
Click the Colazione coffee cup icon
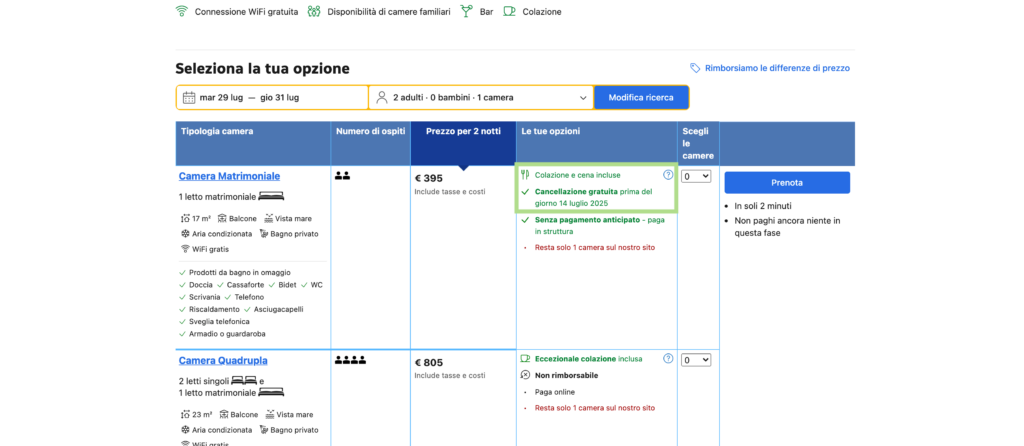tap(510, 12)
